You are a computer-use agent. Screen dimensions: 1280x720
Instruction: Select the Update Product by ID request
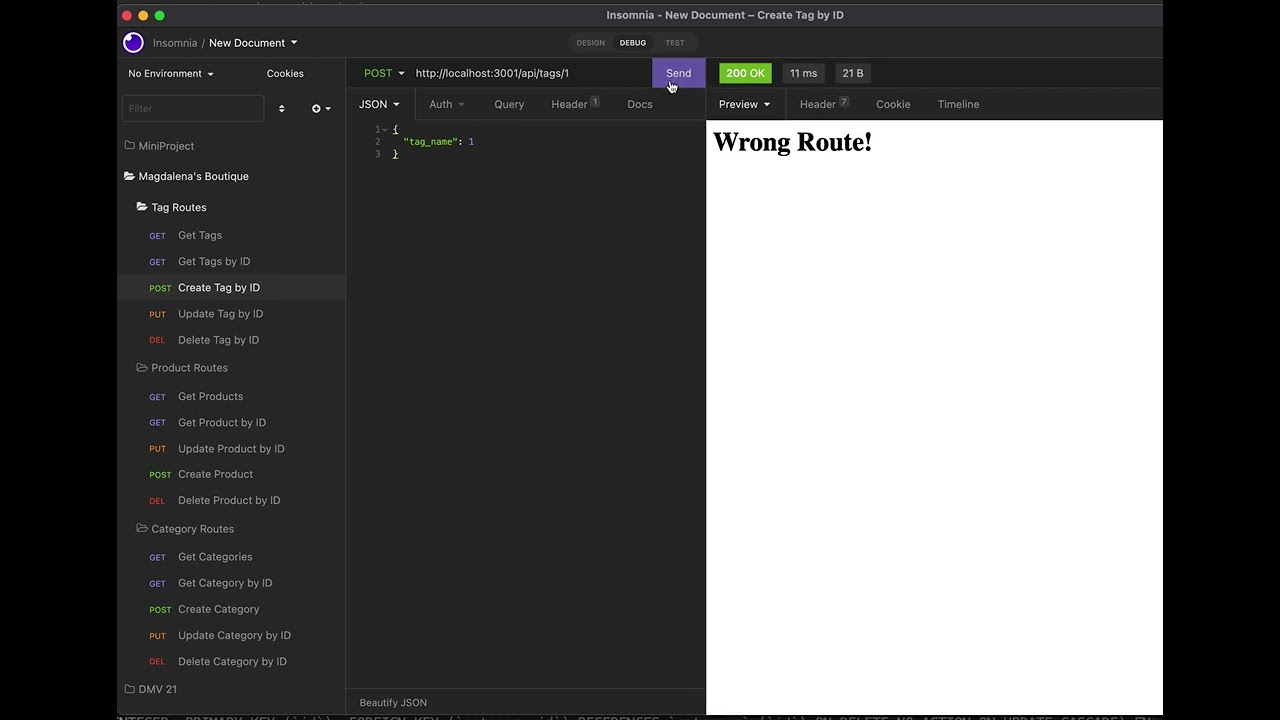pyautogui.click(x=231, y=448)
